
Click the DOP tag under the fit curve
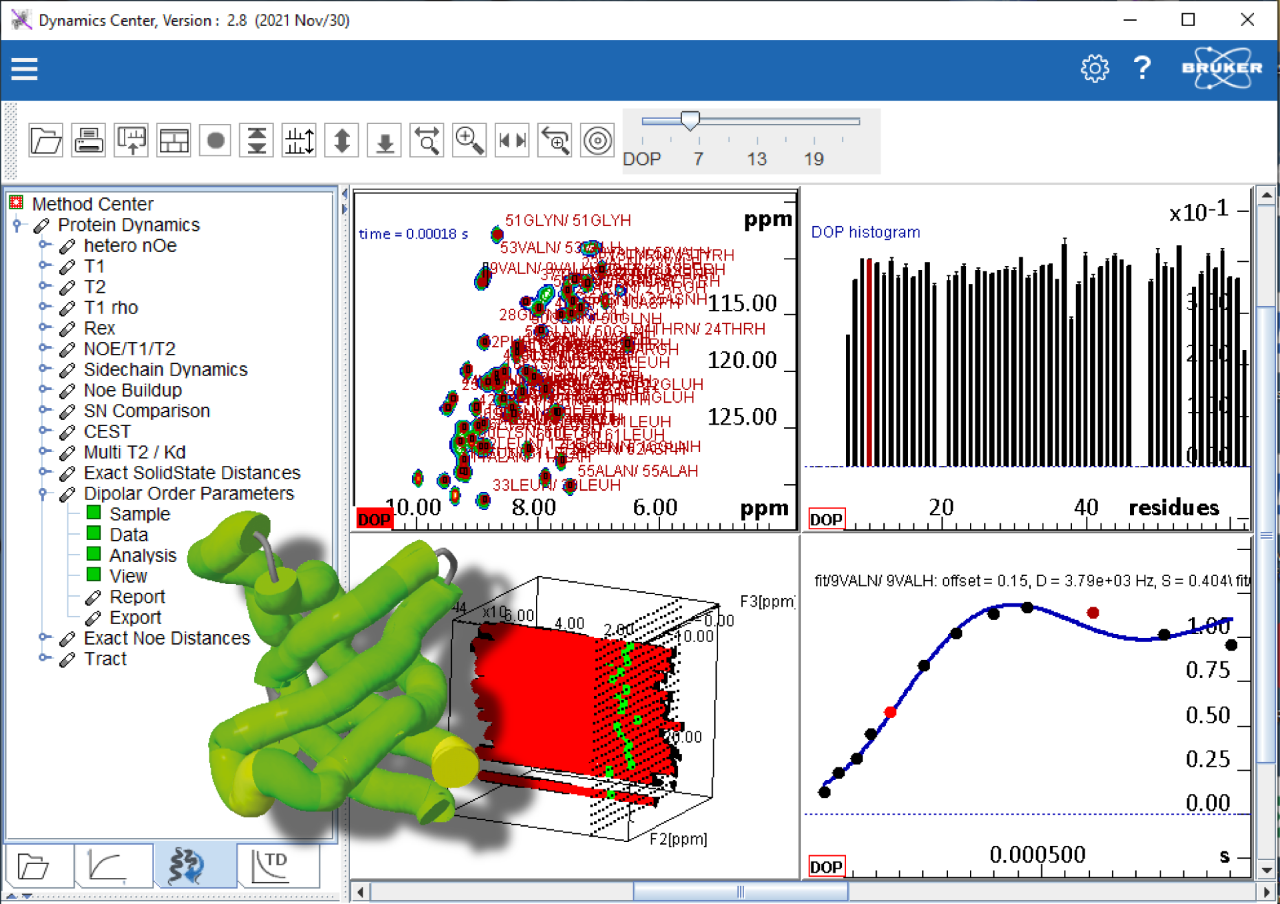point(826,867)
